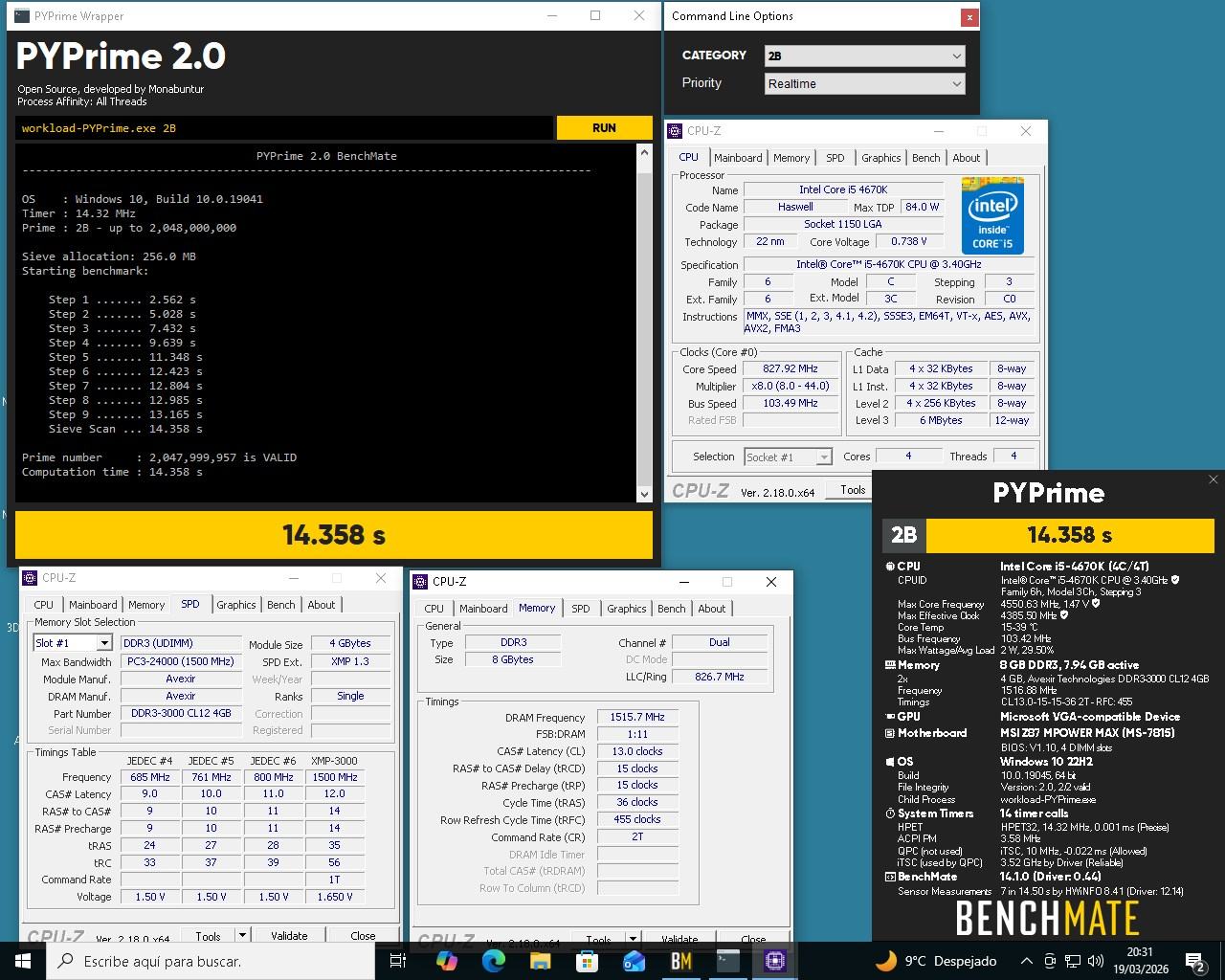The height and width of the screenshot is (980, 1225).
Task: Click the System Timers clock icon
Action: (x=891, y=813)
